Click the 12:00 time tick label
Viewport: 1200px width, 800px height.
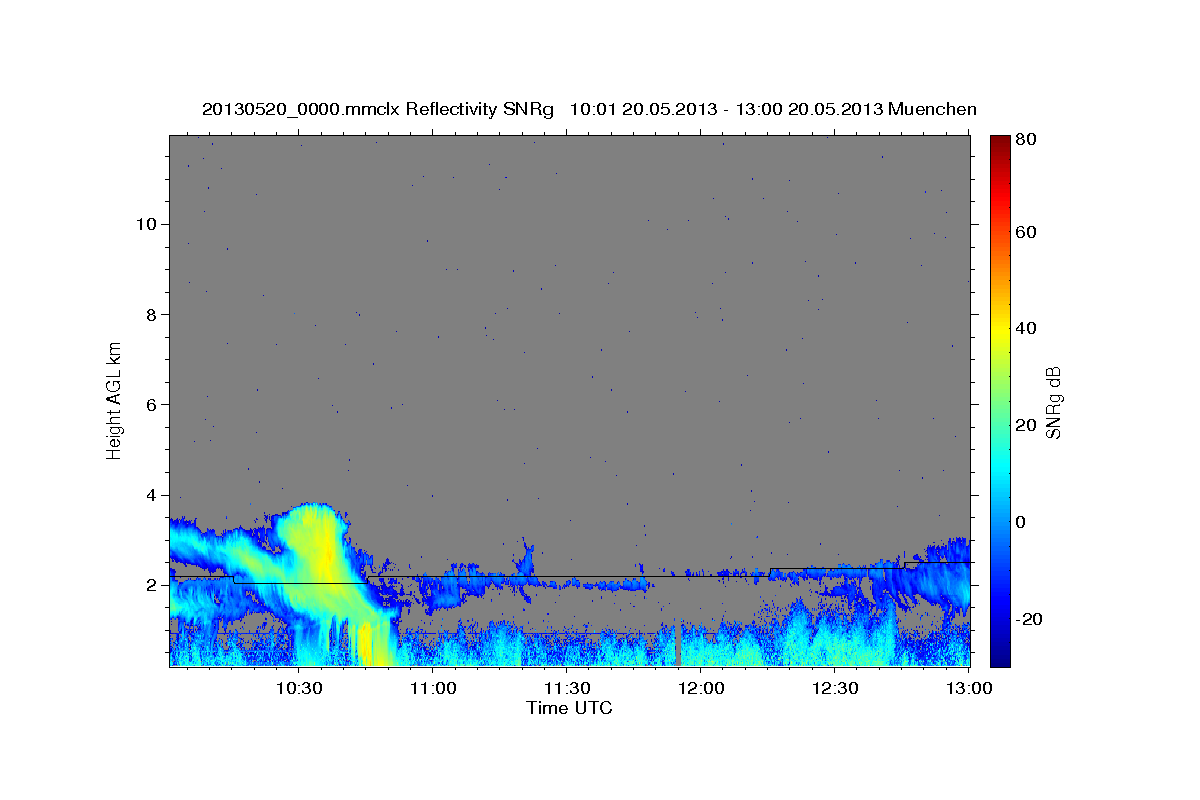tap(701, 688)
